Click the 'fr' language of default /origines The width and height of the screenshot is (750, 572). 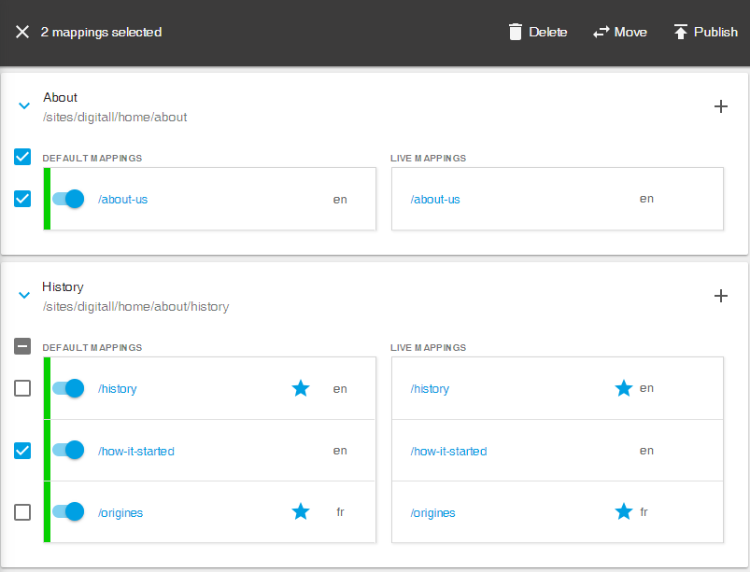pyautogui.click(x=340, y=512)
